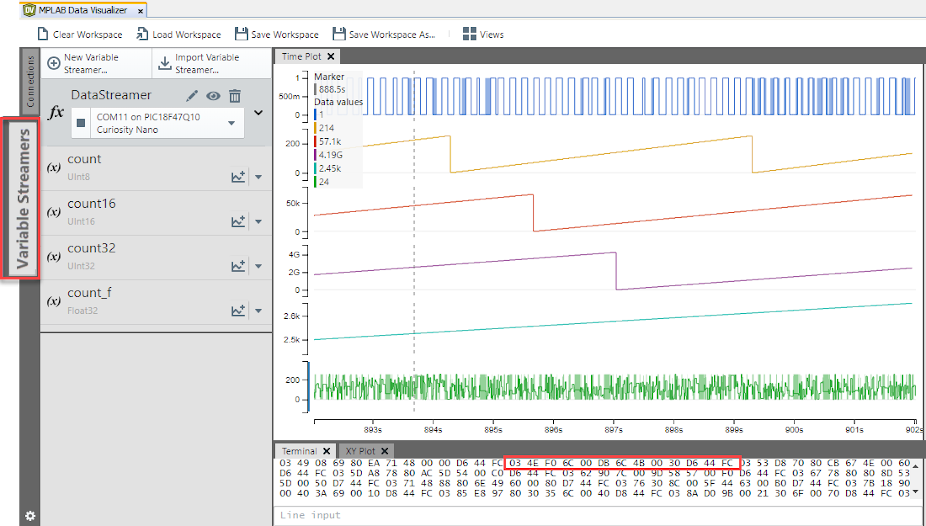Close the MPLAB Data Visualizer tab
926x526 pixels.
(x=141, y=11)
